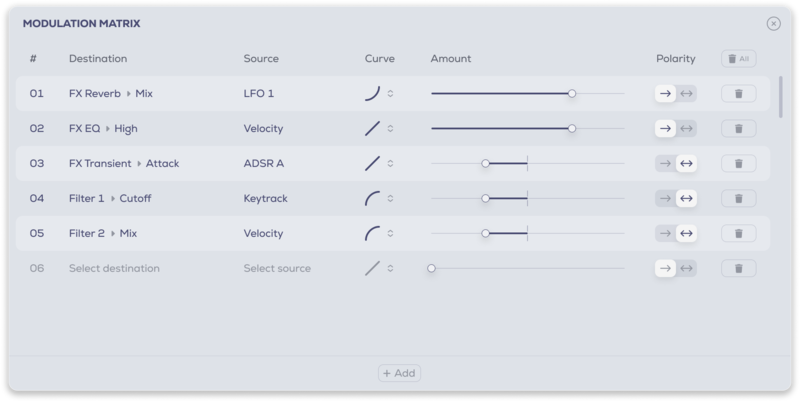Image resolution: width=800 pixels, height=402 pixels.
Task: Click the + Add button
Action: (x=399, y=373)
